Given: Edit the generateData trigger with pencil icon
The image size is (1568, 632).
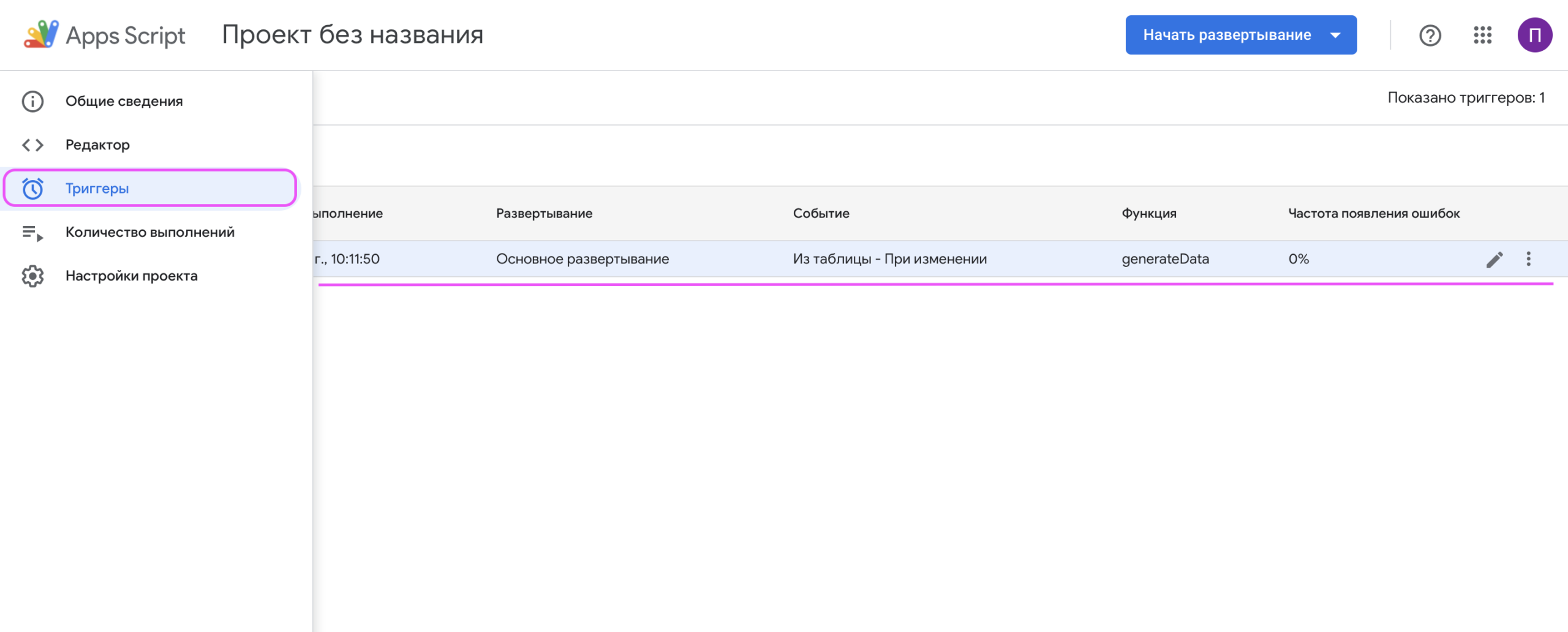Looking at the screenshot, I should click(1494, 259).
